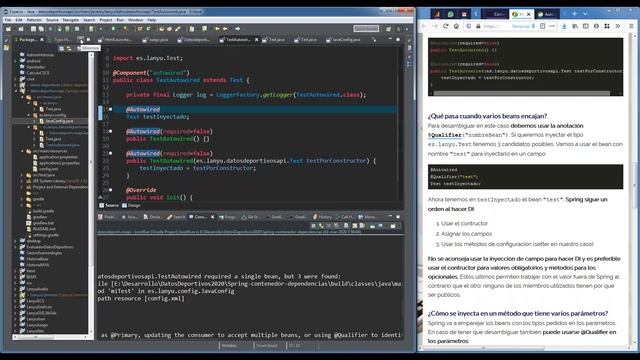Close the TestAutowired editor tab

[256, 40]
